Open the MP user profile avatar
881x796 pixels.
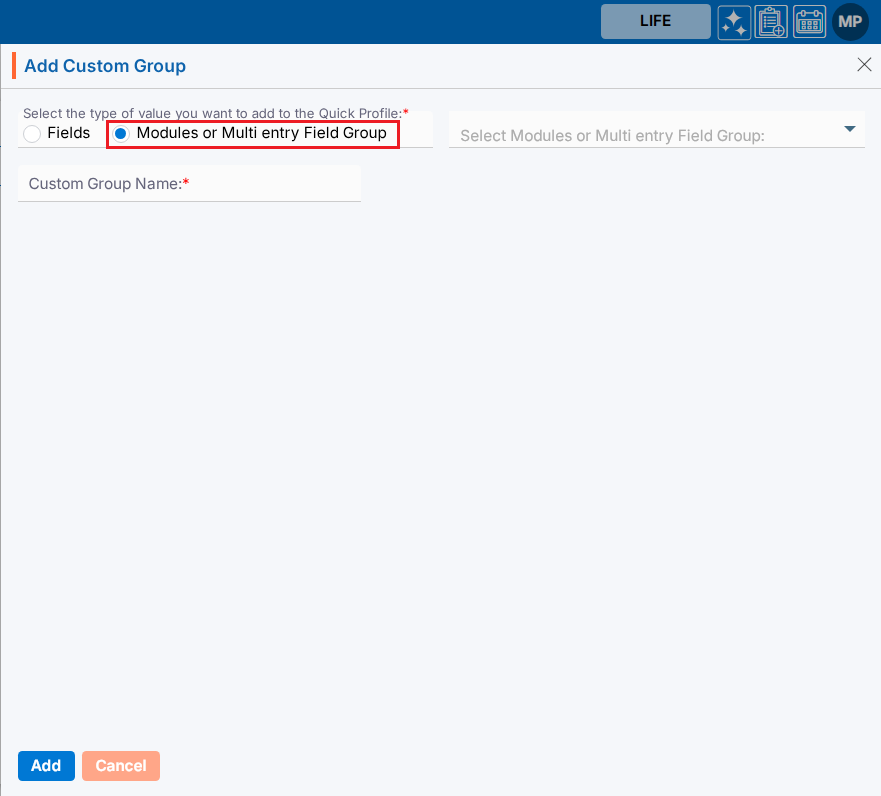850,21
